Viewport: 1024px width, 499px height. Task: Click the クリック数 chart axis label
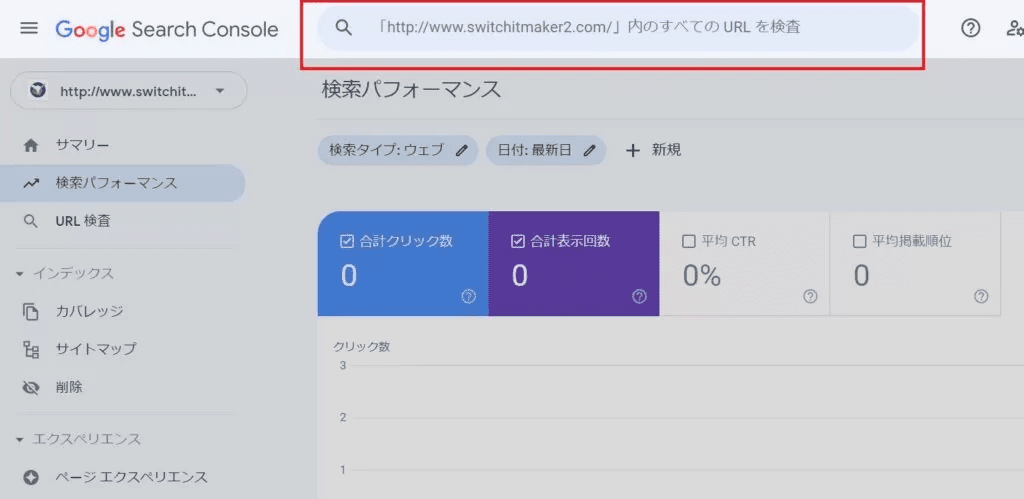362,347
